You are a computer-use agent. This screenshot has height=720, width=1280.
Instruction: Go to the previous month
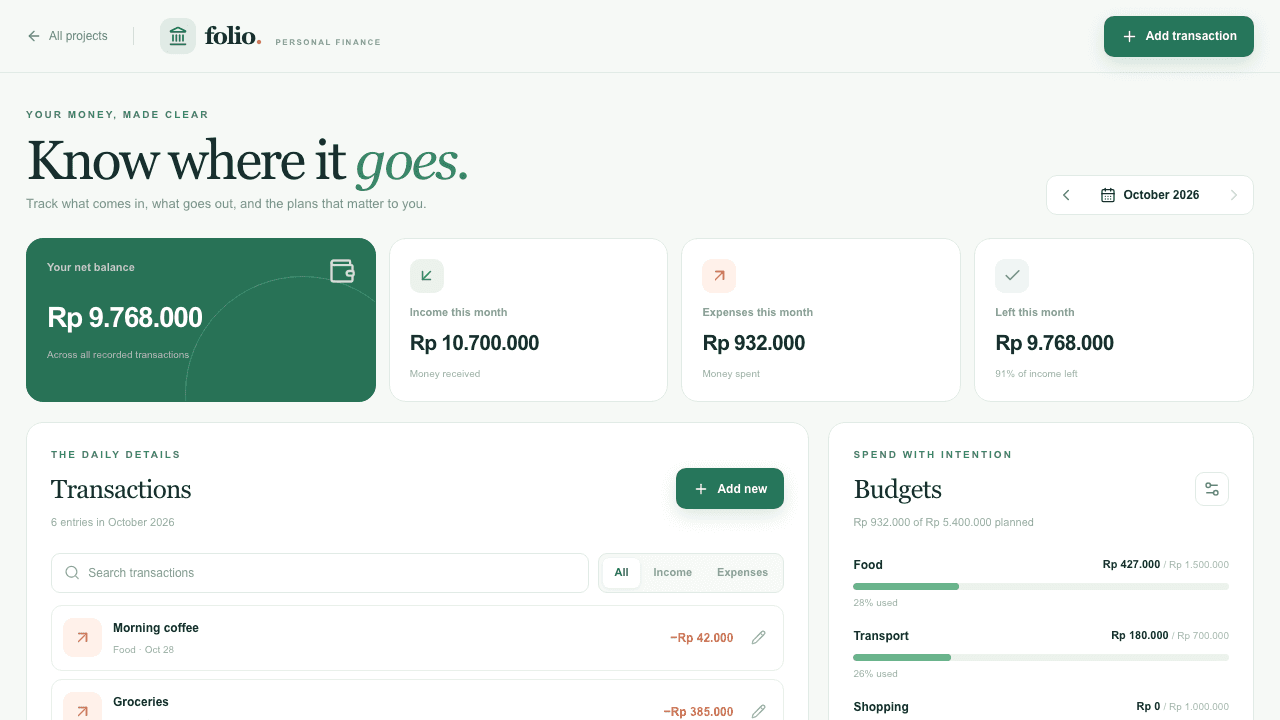(x=1066, y=195)
